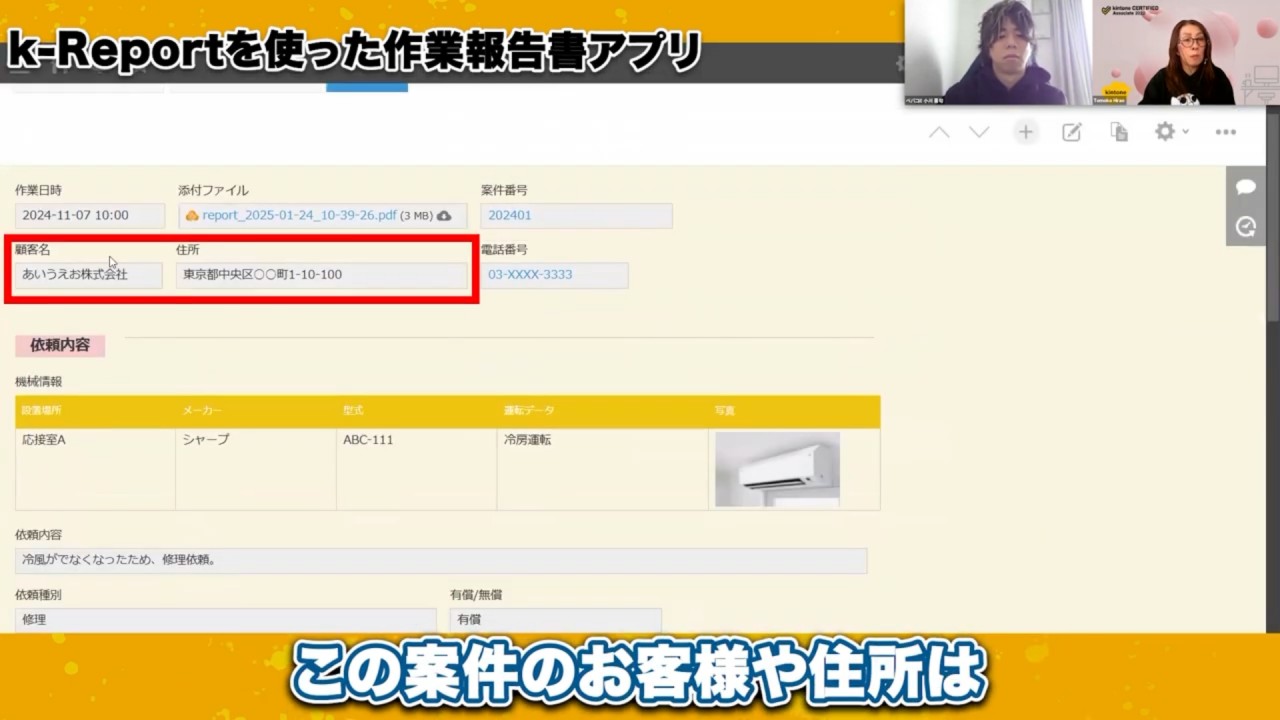Open the more options ellipsis menu
The image size is (1280, 720).
pyautogui.click(x=1226, y=131)
